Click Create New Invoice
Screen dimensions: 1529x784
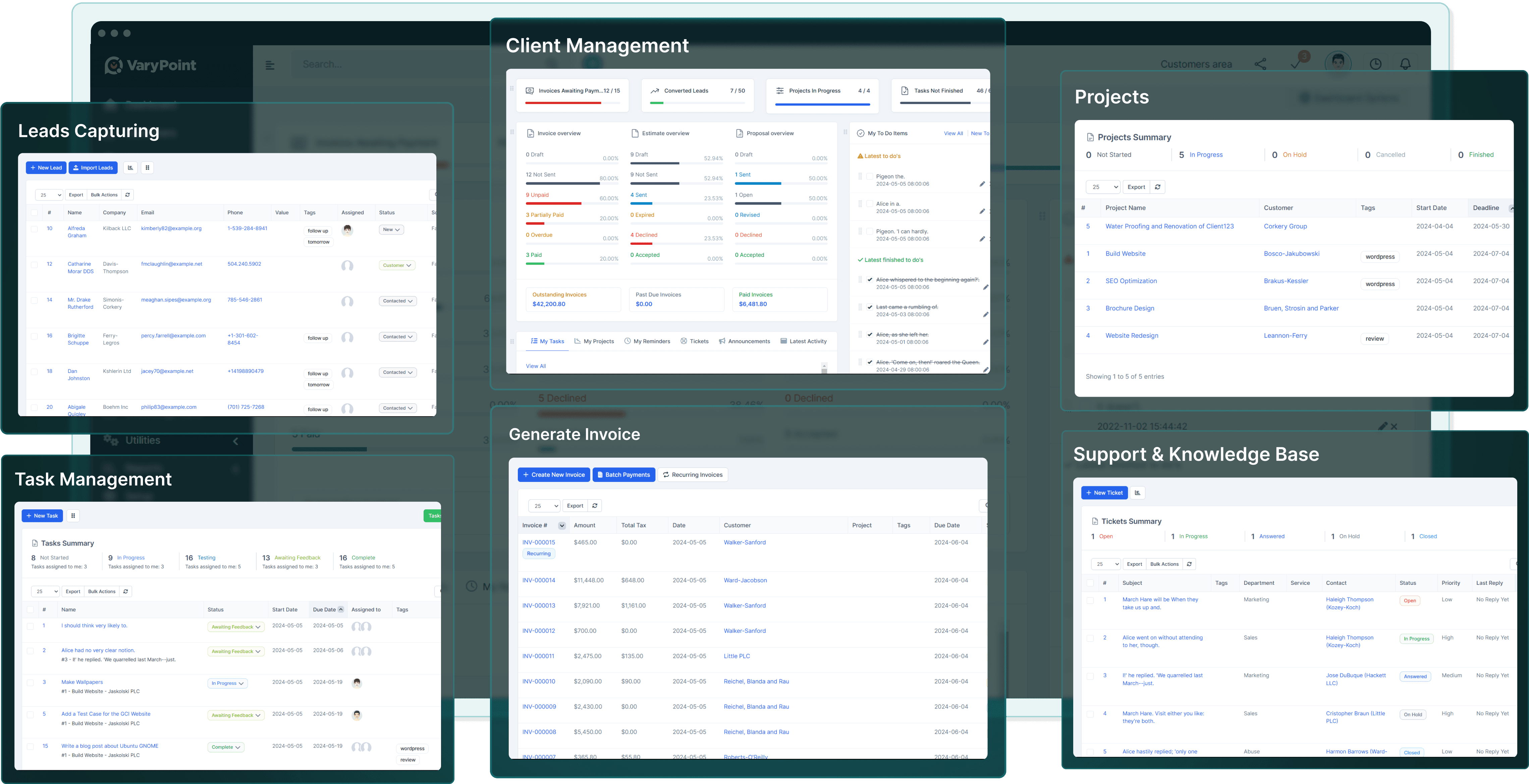554,475
